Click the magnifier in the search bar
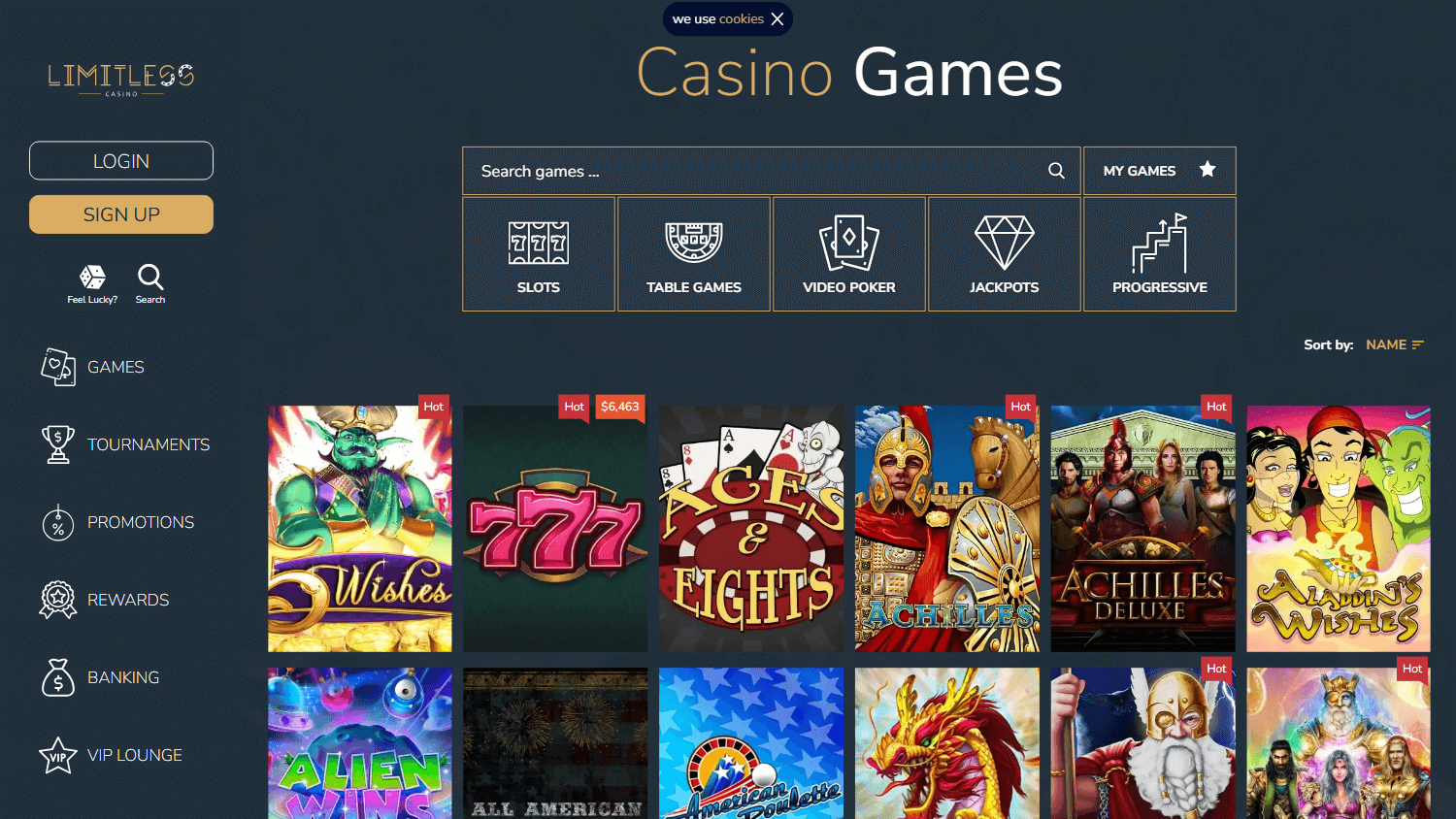Screen dimensions: 1456x819 click(x=1056, y=171)
